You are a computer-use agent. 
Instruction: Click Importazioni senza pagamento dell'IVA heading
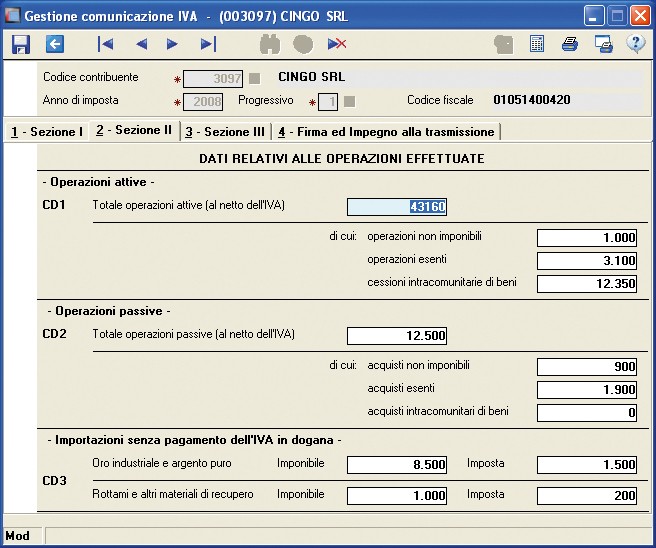click(x=194, y=440)
